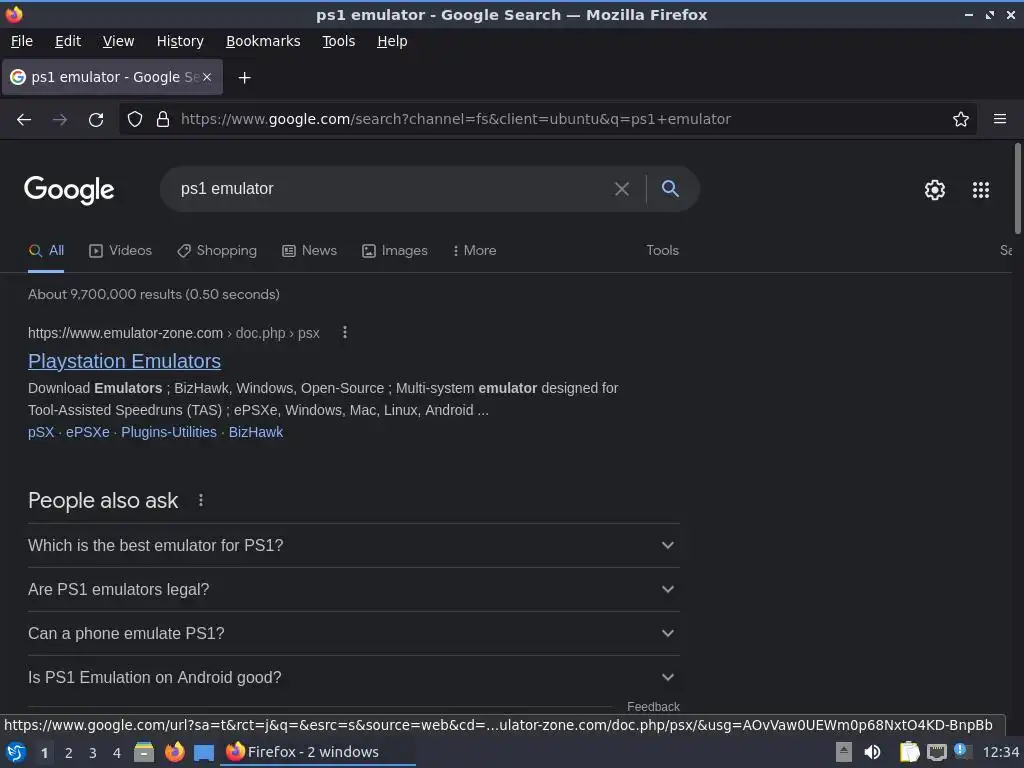Select the All results tab

click(x=46, y=251)
